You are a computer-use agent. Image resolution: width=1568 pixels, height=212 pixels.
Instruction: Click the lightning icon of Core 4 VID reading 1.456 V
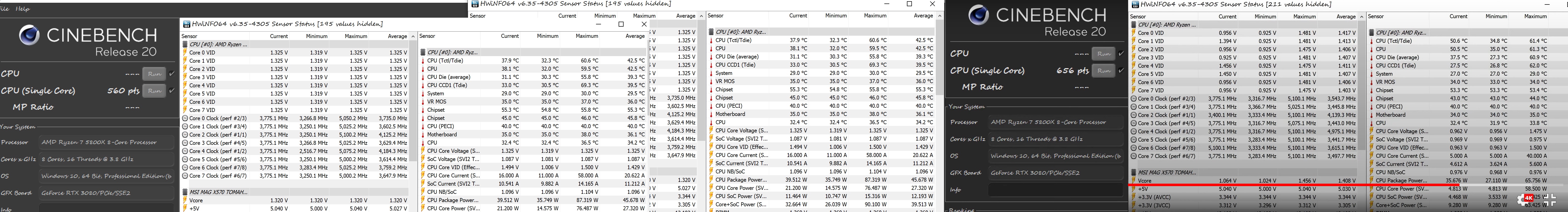pos(1133,66)
